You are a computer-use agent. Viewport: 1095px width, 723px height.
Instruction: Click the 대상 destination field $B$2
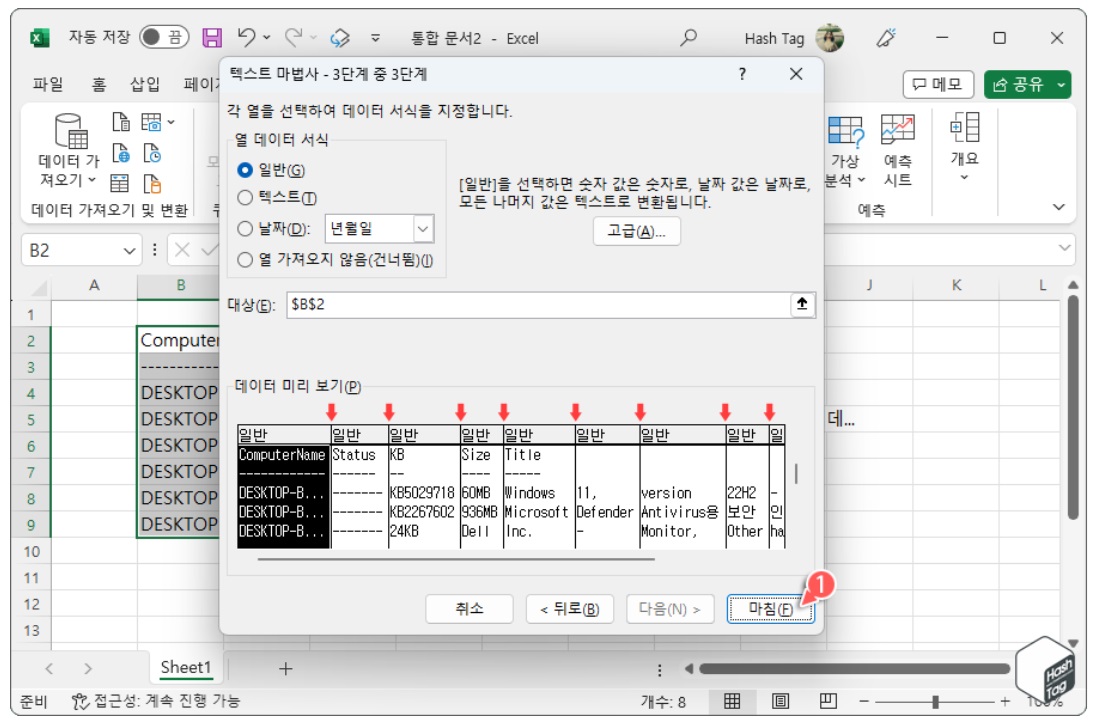coord(537,305)
